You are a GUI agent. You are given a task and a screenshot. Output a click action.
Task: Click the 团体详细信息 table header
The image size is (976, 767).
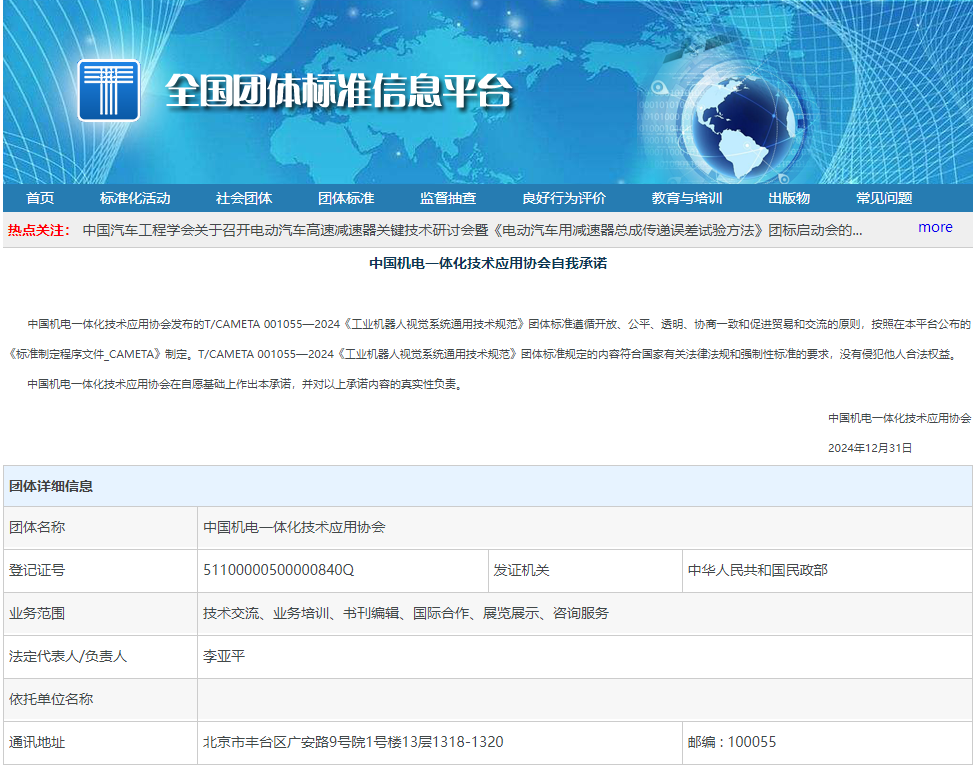[x=51, y=486]
